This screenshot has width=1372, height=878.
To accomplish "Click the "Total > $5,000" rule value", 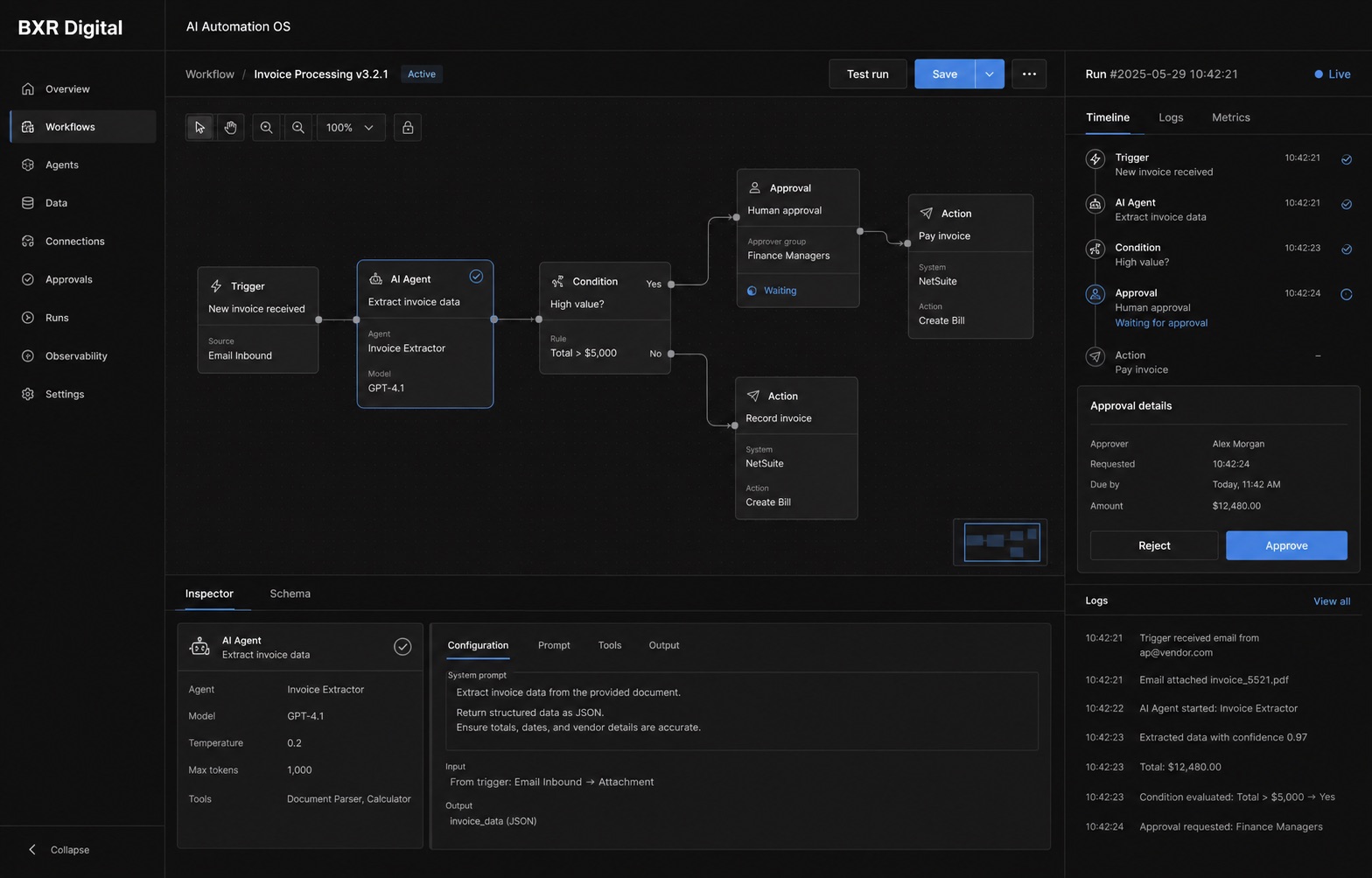I will (x=584, y=354).
